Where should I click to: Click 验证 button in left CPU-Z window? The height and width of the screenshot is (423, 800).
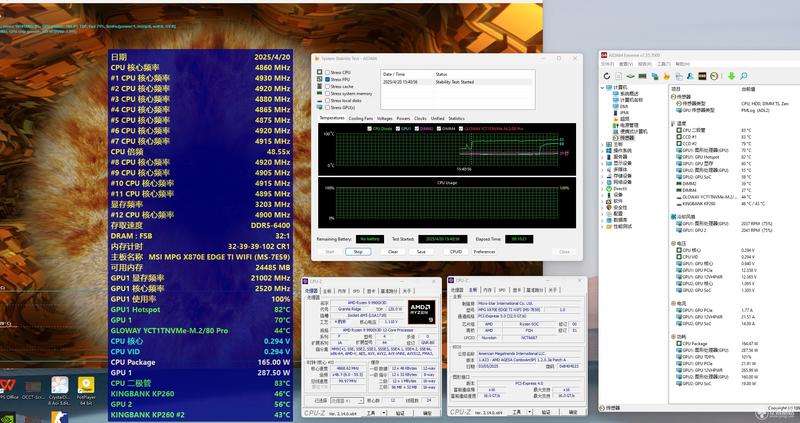pyautogui.click(x=400, y=412)
